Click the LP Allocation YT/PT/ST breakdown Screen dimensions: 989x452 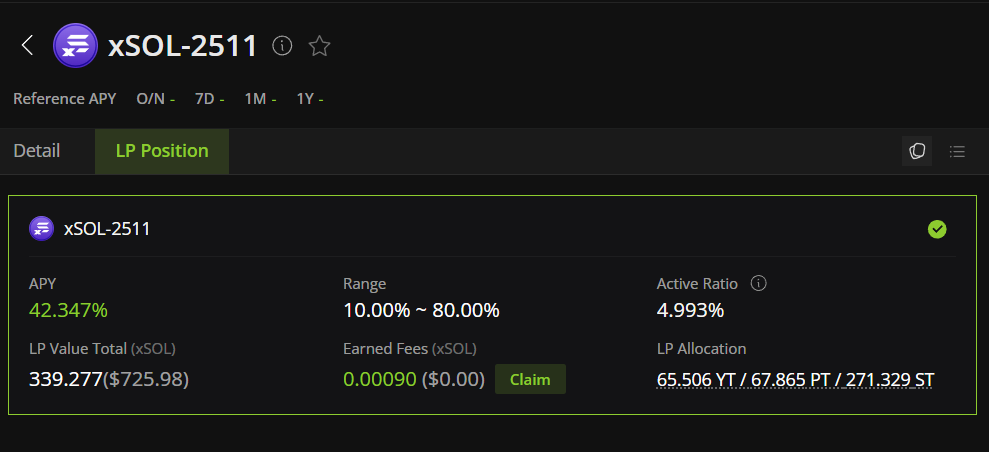[x=795, y=380]
